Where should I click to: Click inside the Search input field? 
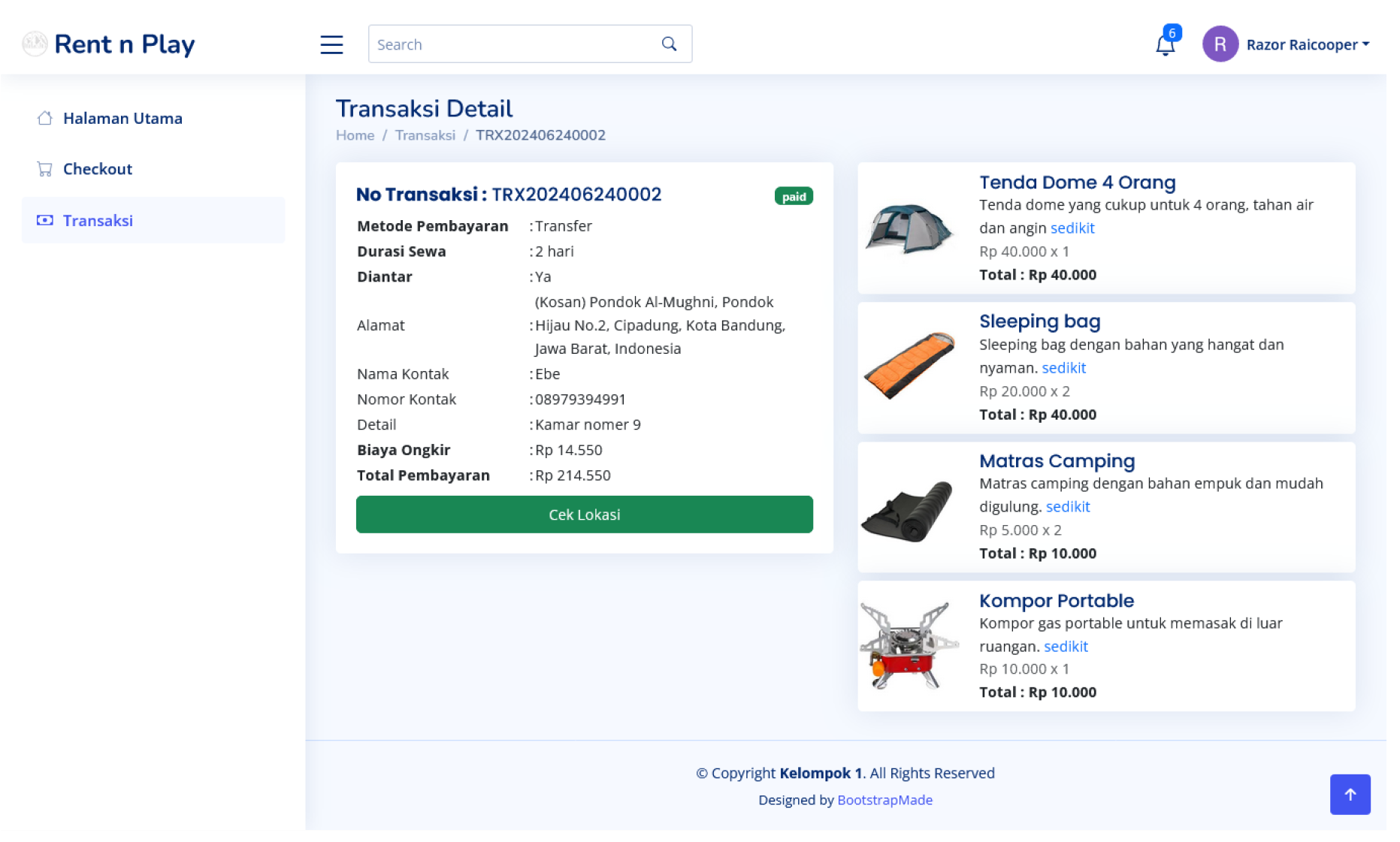tap(488, 44)
